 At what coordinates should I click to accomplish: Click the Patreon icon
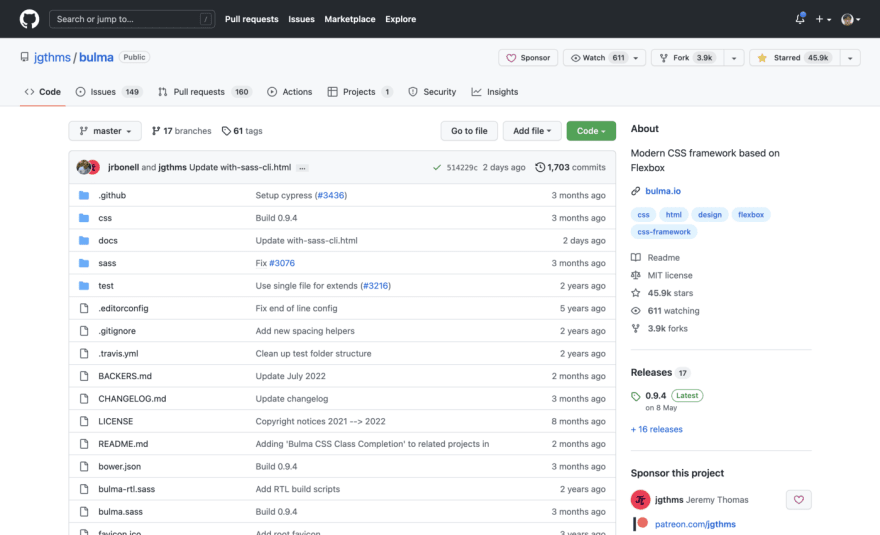click(640, 524)
